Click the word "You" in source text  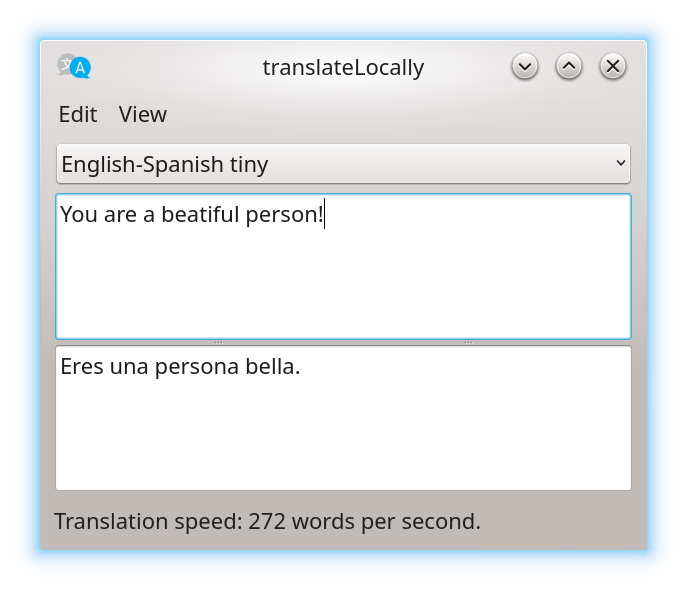pyautogui.click(x=78, y=214)
